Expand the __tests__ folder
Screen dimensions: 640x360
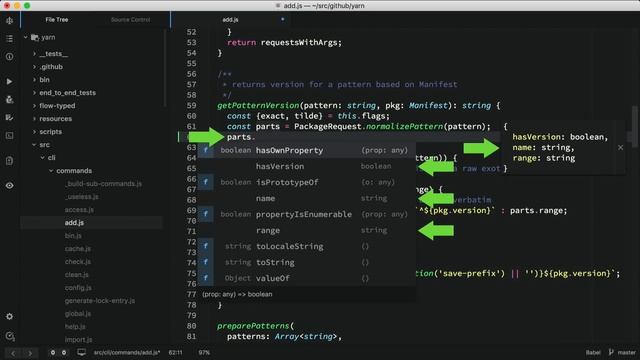(34, 54)
